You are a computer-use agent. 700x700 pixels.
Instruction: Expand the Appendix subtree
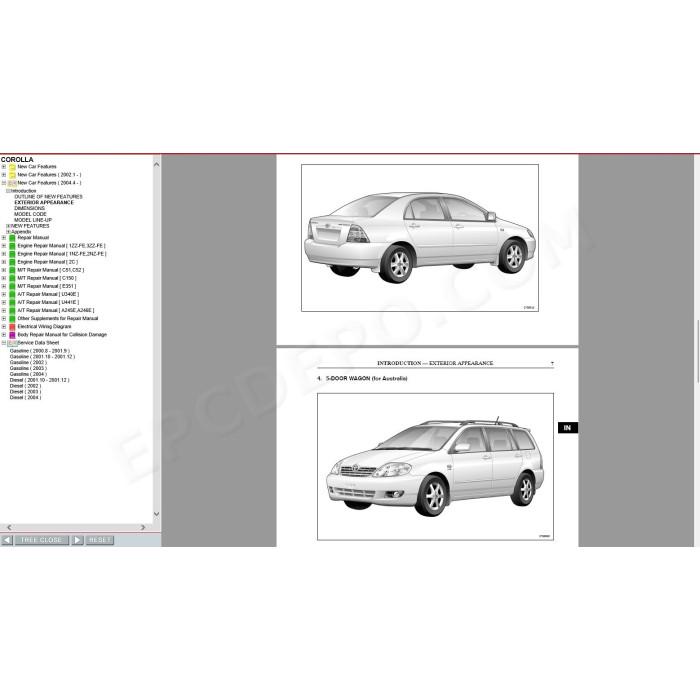pyautogui.click(x=8, y=232)
